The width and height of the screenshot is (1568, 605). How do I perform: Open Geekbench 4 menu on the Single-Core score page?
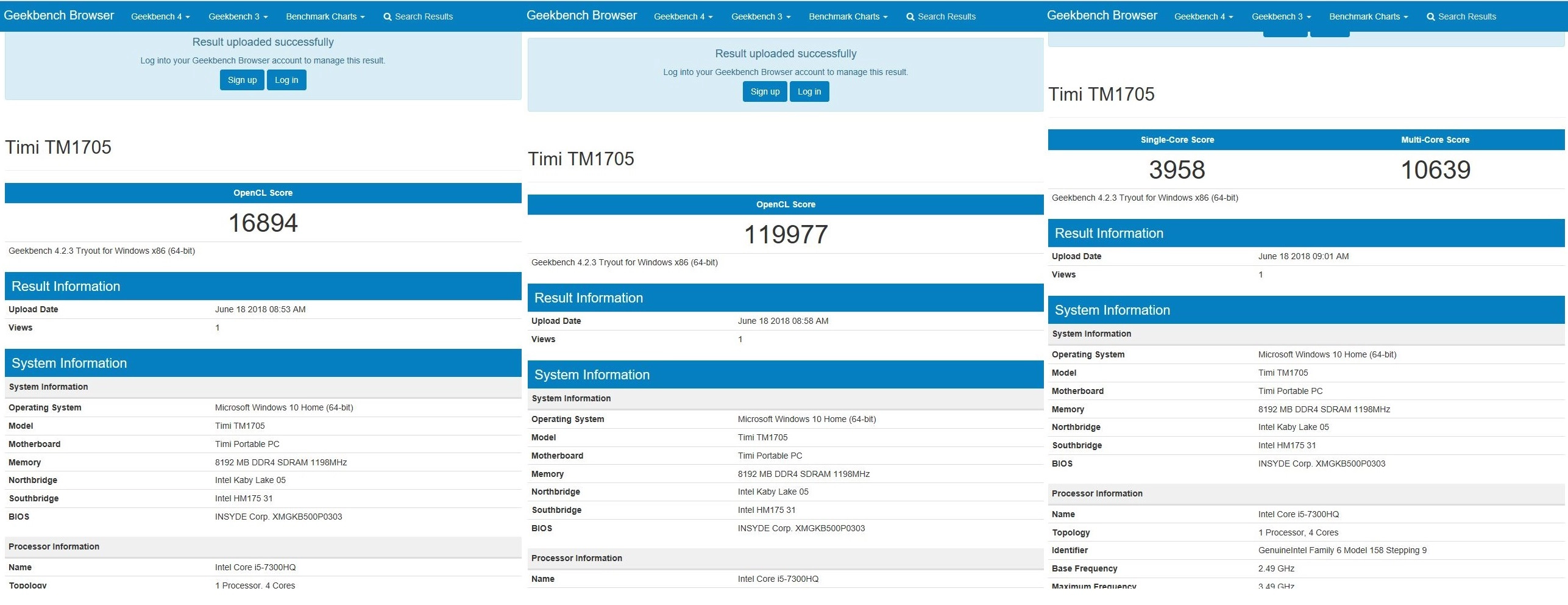[x=1204, y=16]
